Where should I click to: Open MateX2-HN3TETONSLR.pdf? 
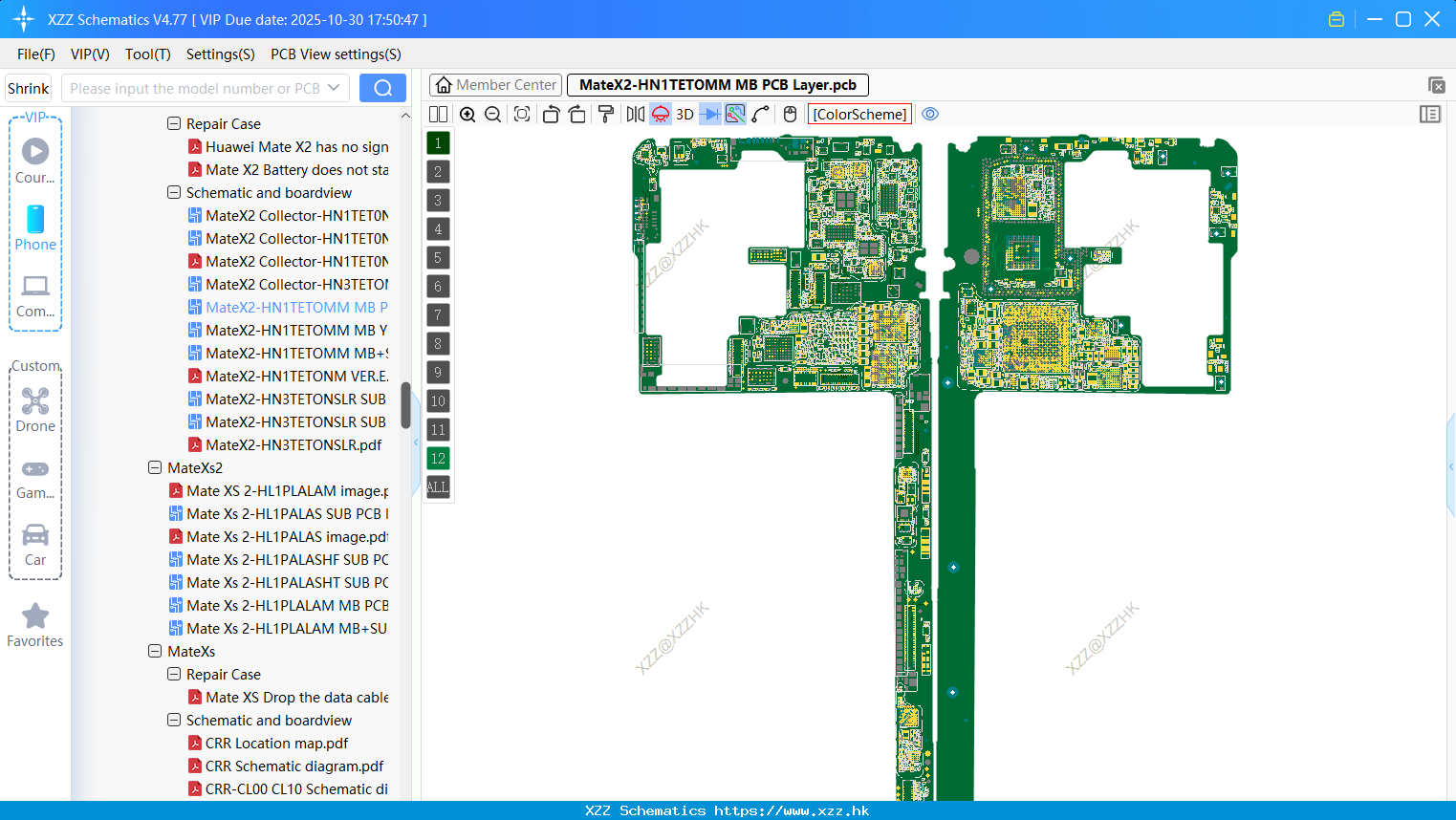[285, 445]
